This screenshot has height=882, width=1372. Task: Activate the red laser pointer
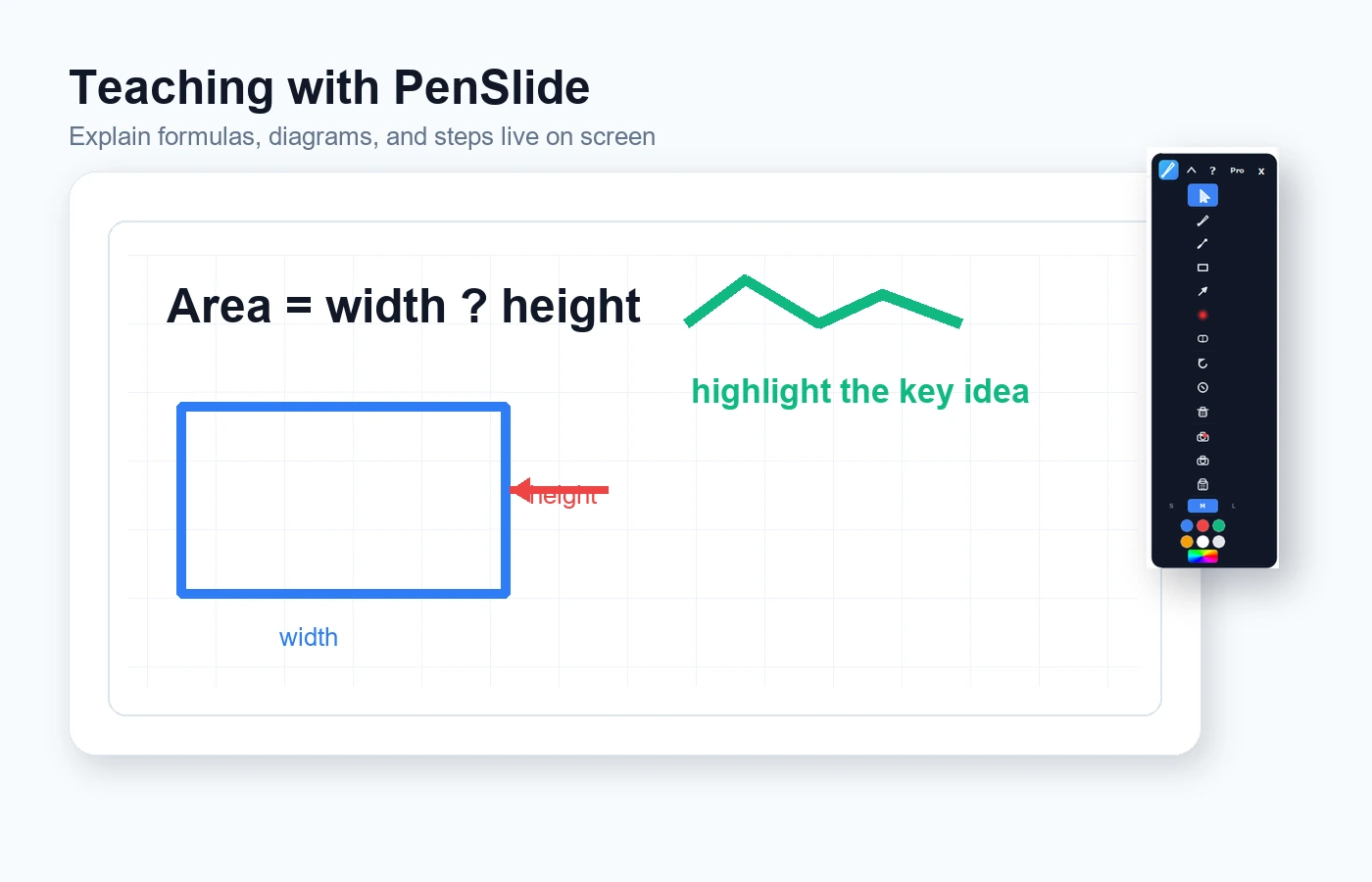click(1202, 315)
